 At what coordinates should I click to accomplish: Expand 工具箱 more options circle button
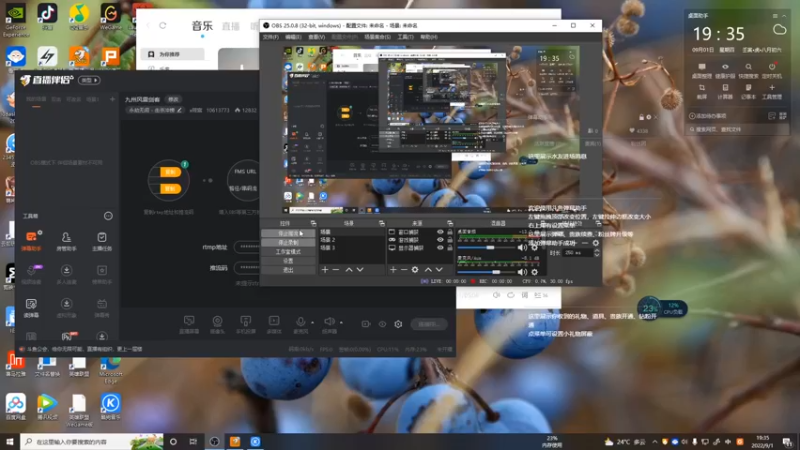click(x=108, y=216)
